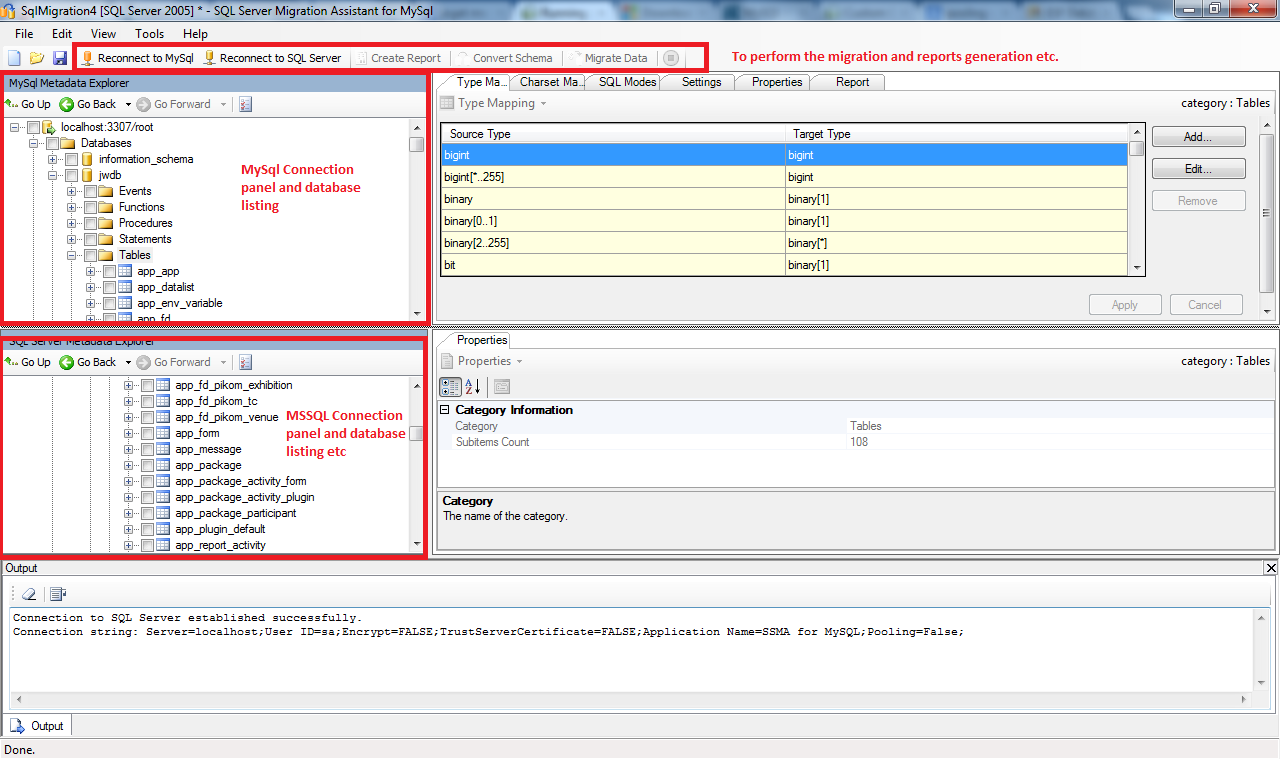The image size is (1280, 759).
Task: Select the binary[2..255] source type row
Action: click(x=612, y=243)
